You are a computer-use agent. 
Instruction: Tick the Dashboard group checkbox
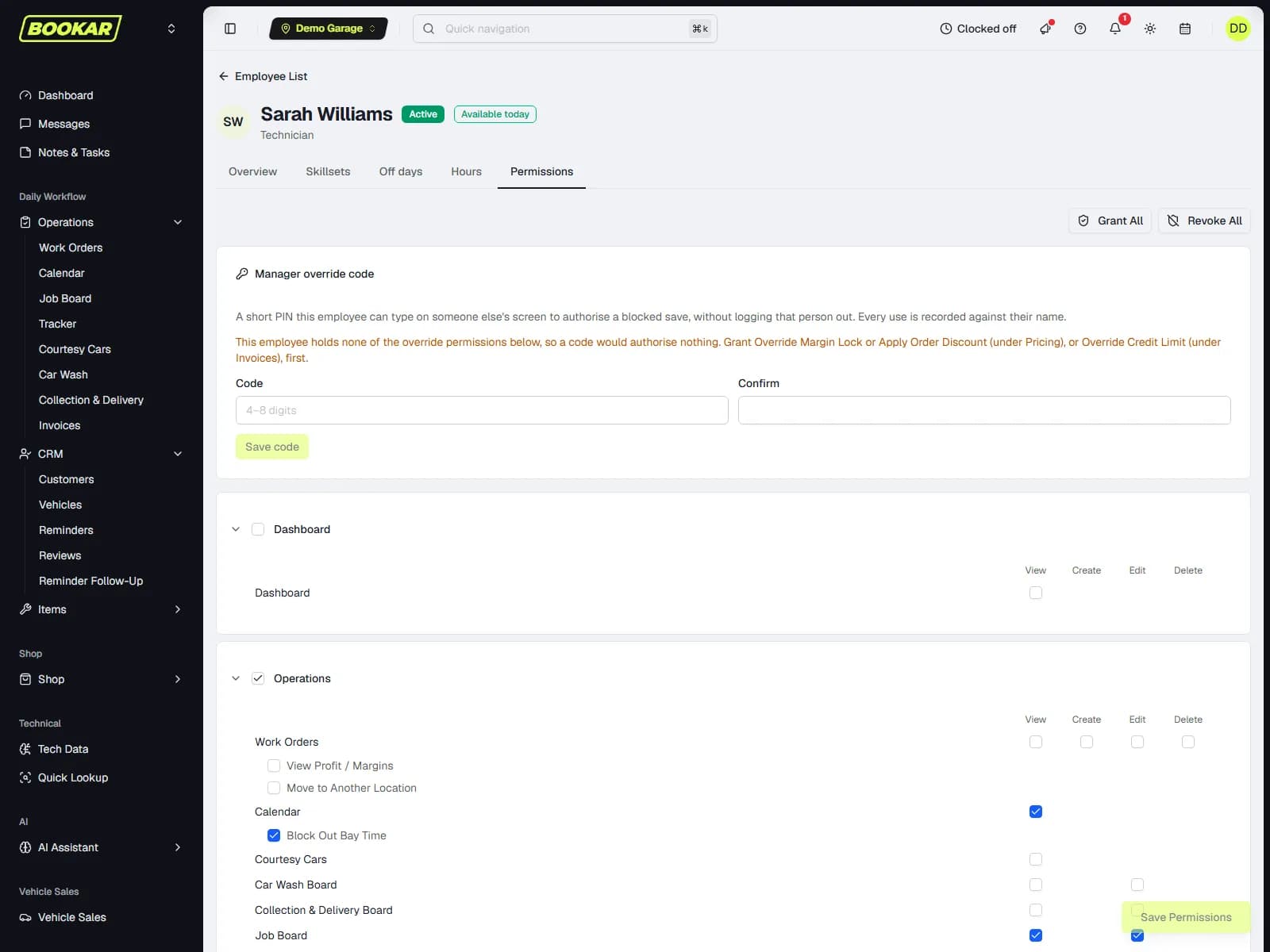(x=258, y=529)
